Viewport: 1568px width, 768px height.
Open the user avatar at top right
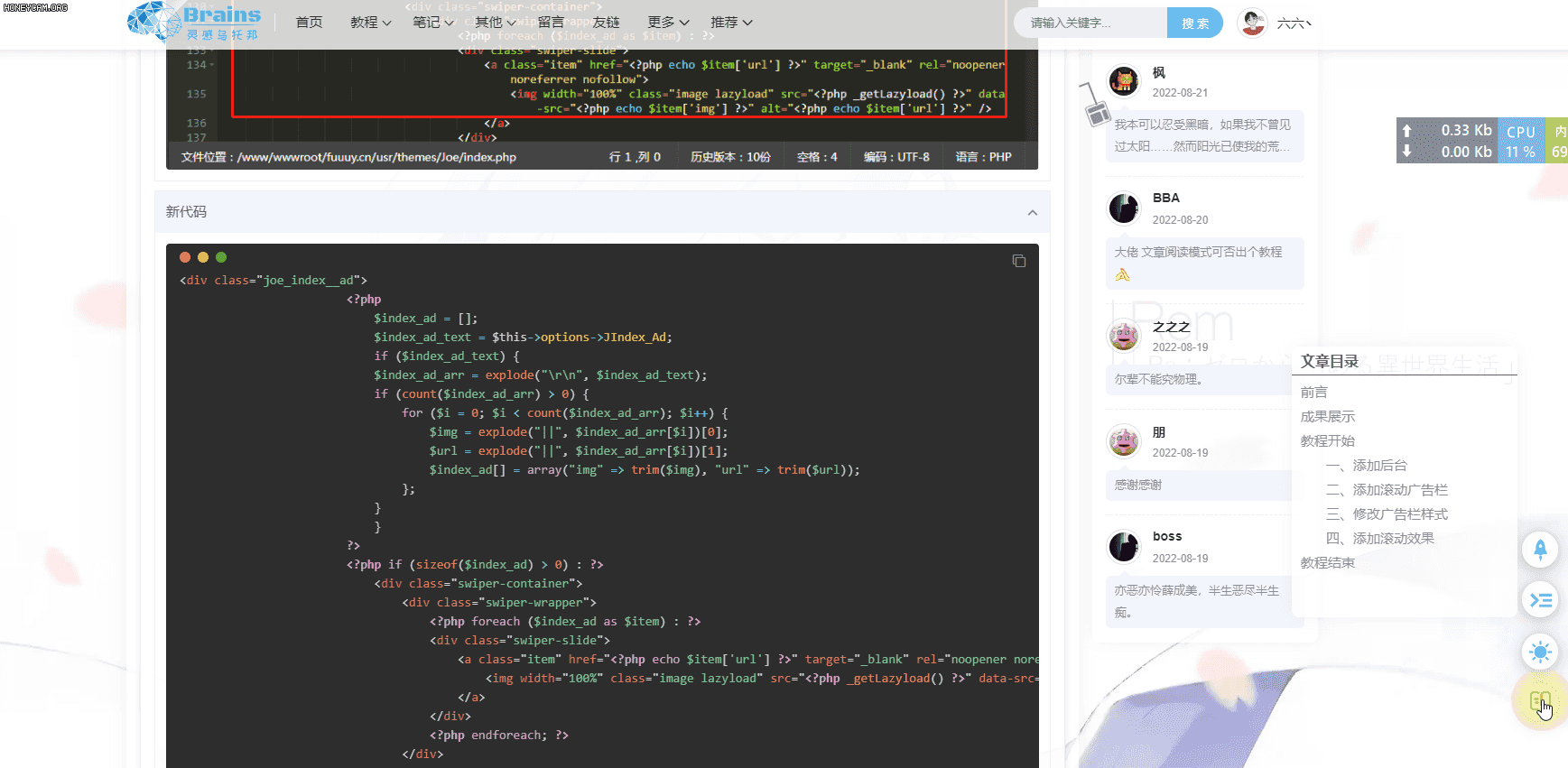(1252, 23)
